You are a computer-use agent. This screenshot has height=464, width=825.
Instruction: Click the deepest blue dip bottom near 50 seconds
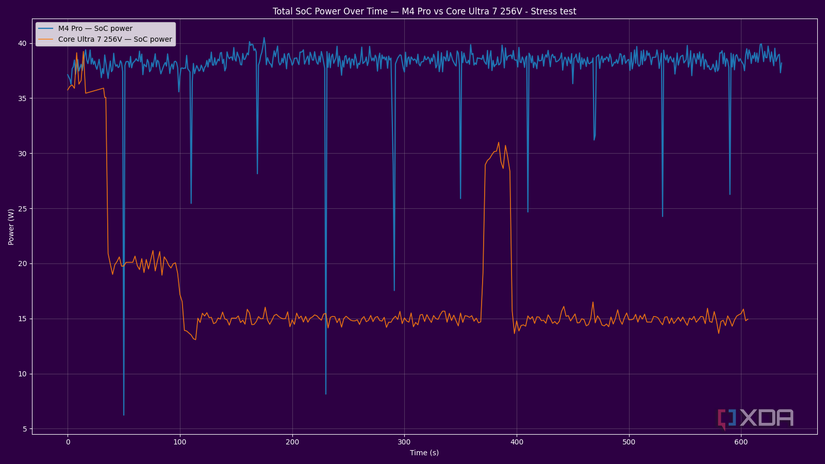point(124,415)
